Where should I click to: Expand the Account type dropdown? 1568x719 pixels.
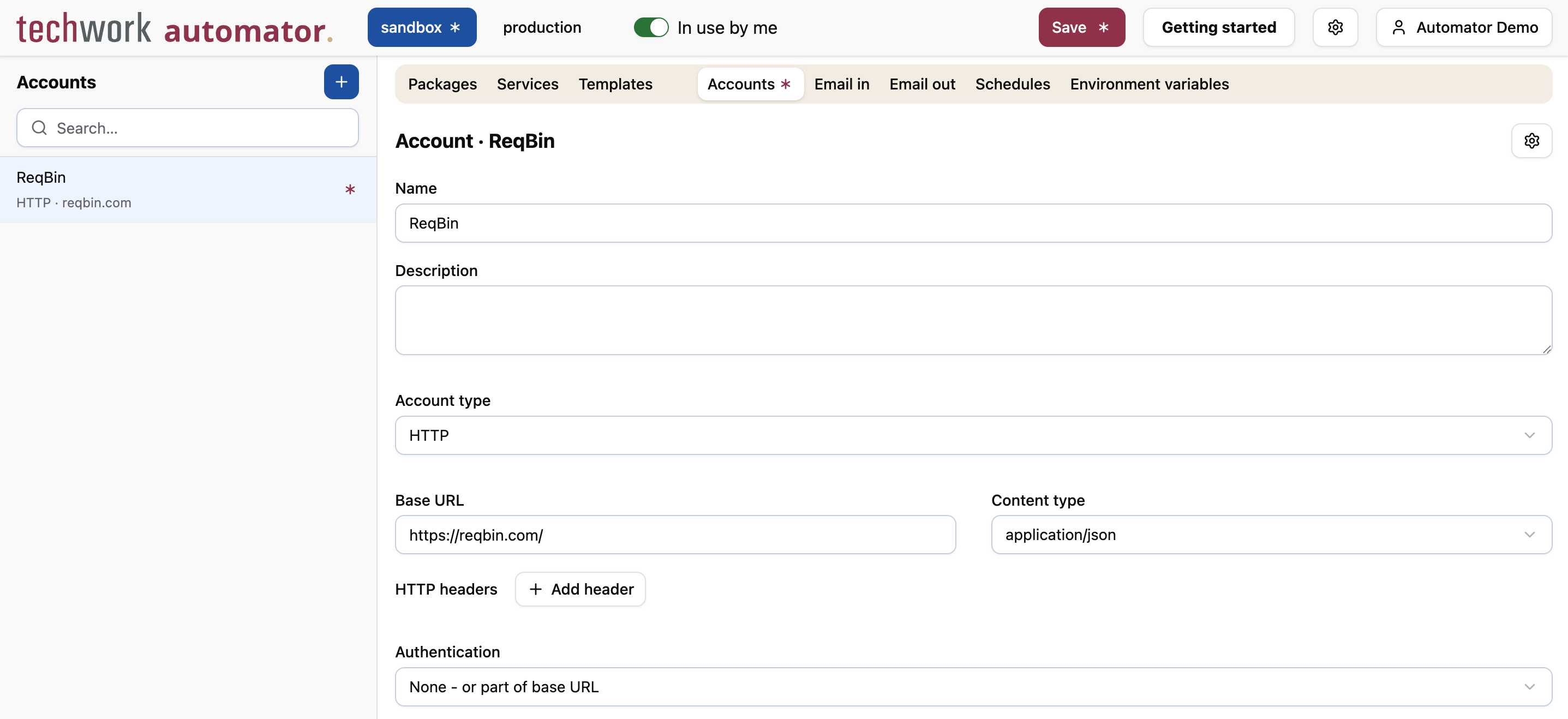click(973, 435)
